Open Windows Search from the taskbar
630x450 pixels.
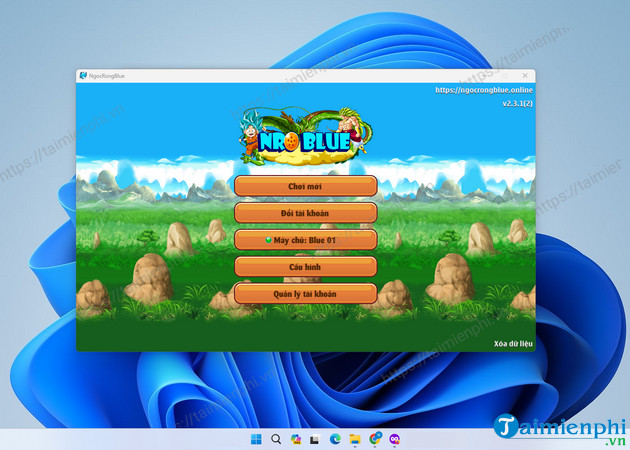pyautogui.click(x=276, y=439)
